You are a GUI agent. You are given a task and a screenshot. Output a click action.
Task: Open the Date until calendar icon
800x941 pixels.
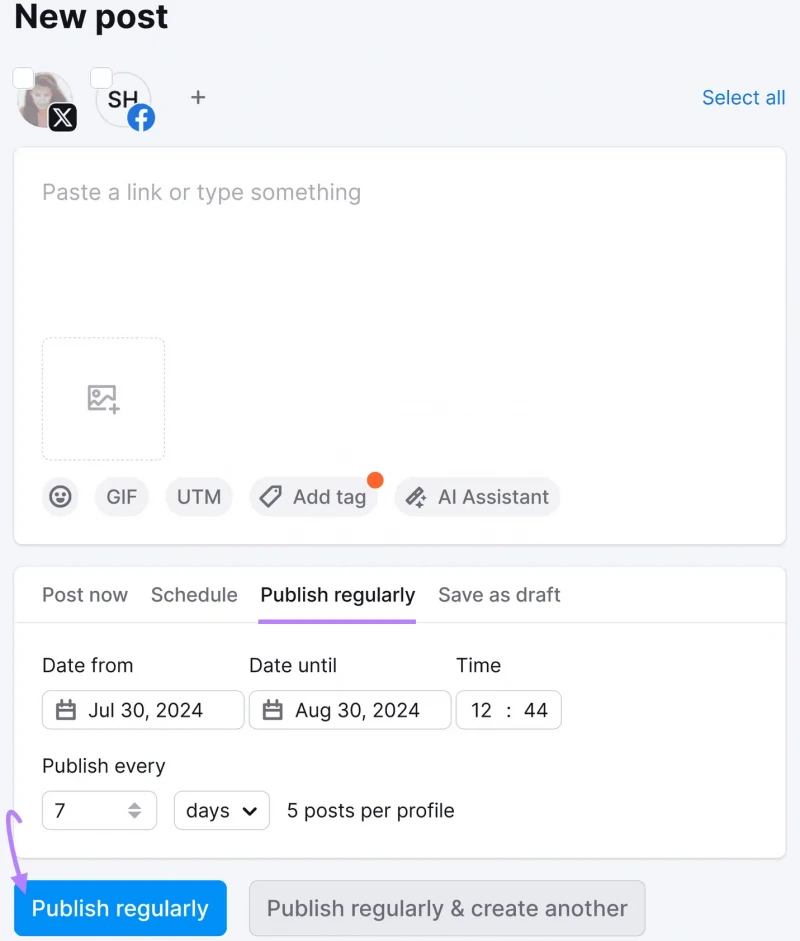pos(272,710)
